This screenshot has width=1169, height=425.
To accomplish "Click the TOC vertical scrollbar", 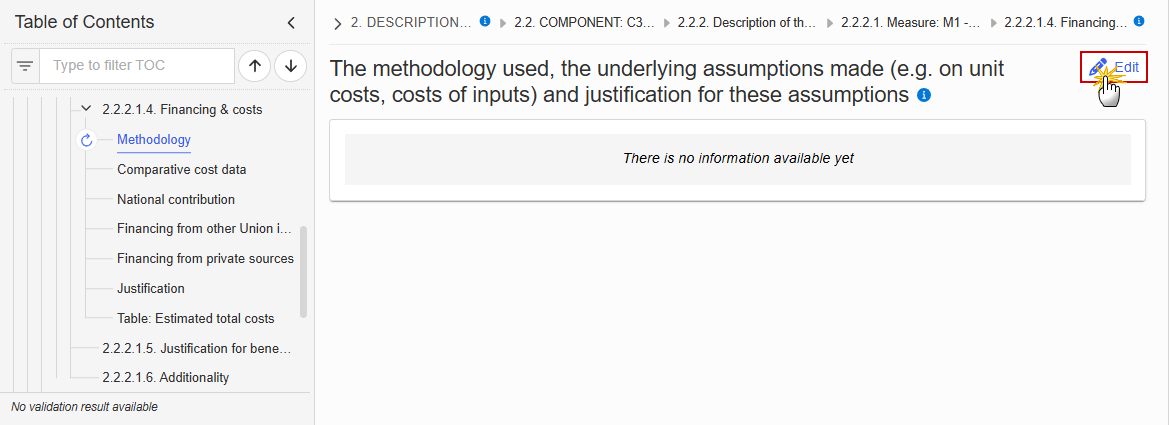I will 303,272.
